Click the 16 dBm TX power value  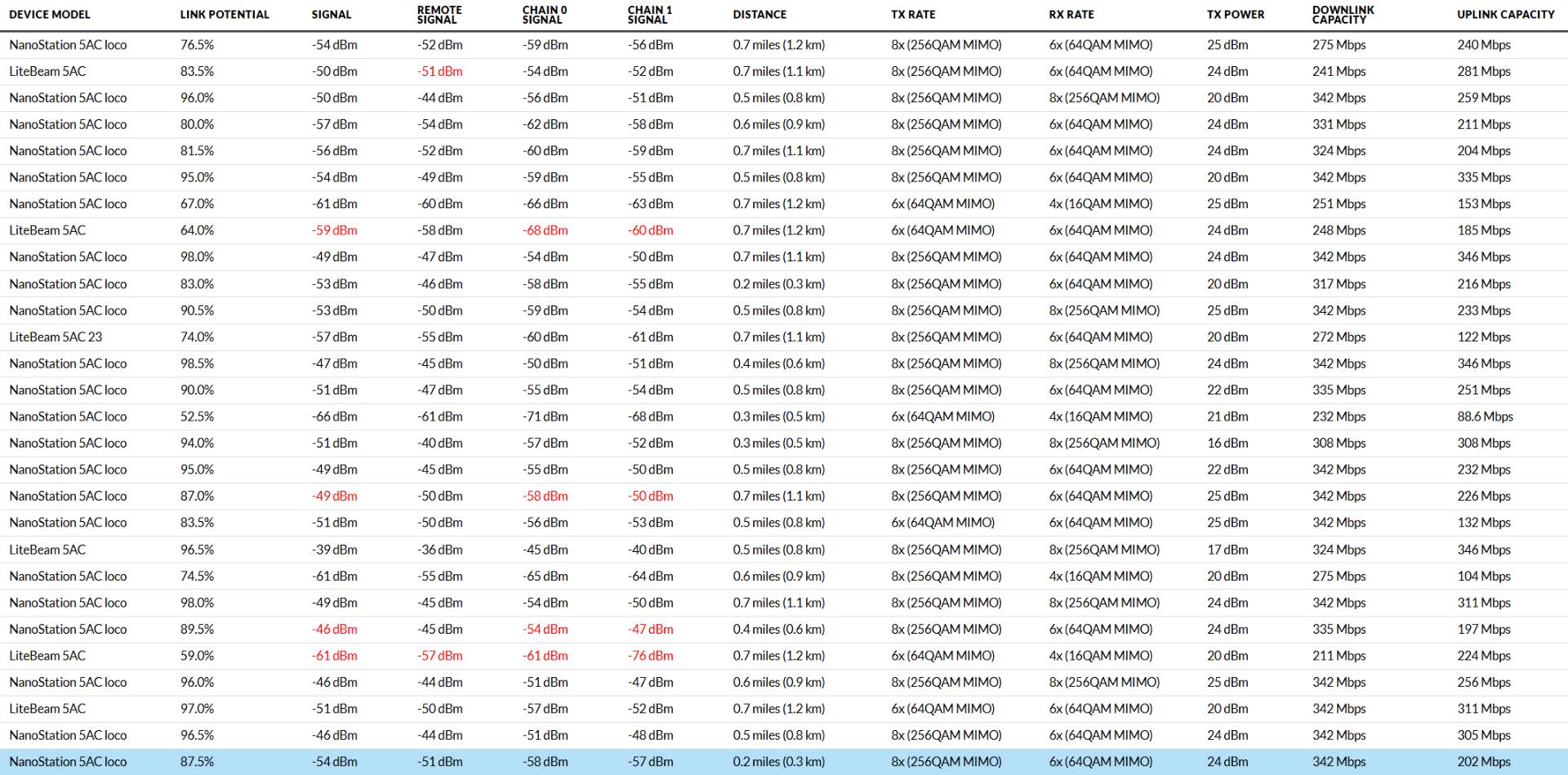[x=1228, y=443]
